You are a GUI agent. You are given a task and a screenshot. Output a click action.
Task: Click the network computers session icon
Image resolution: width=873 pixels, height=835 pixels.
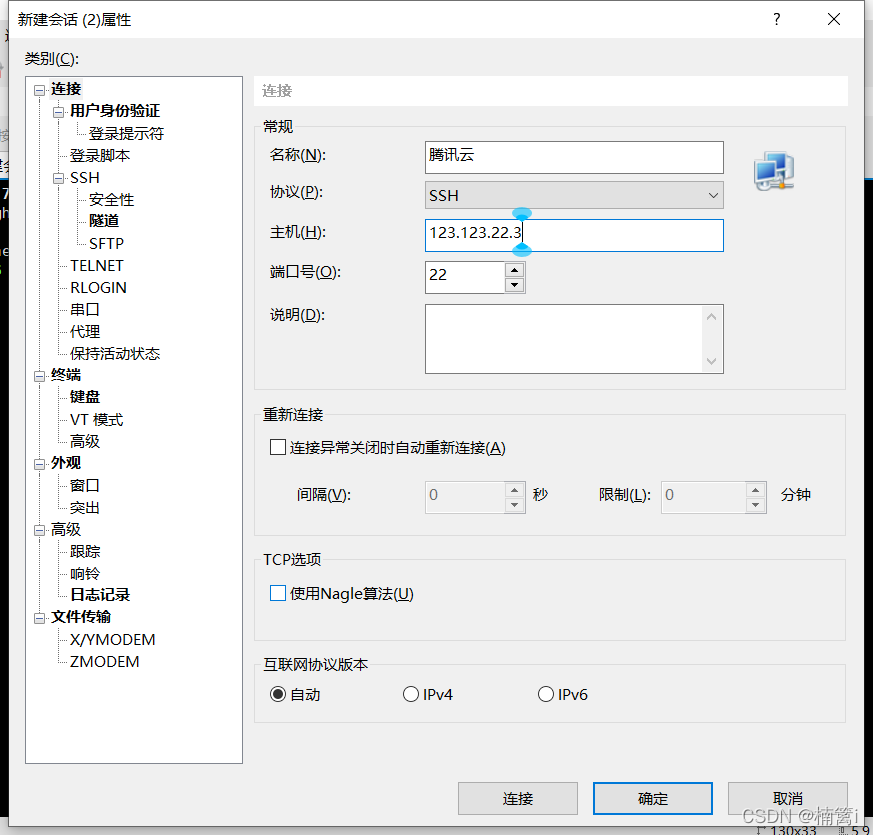pyautogui.click(x=773, y=171)
